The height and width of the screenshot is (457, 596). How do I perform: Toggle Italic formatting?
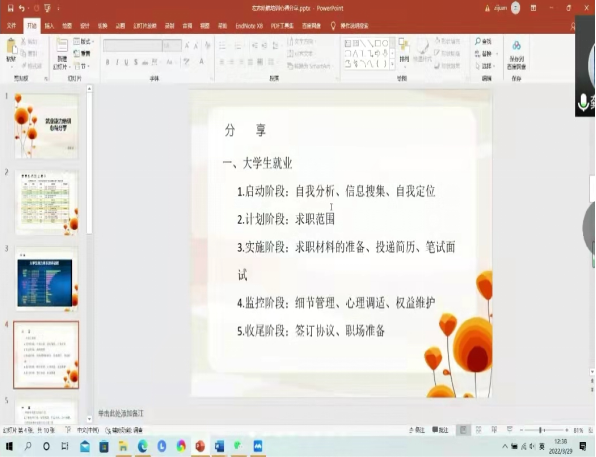point(117,62)
